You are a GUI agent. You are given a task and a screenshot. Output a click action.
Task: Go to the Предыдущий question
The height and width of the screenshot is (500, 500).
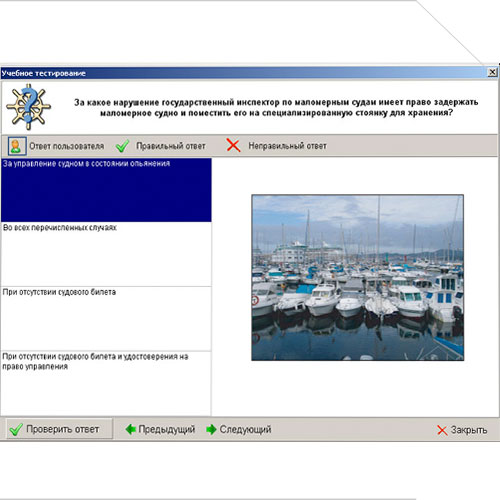pos(167,429)
